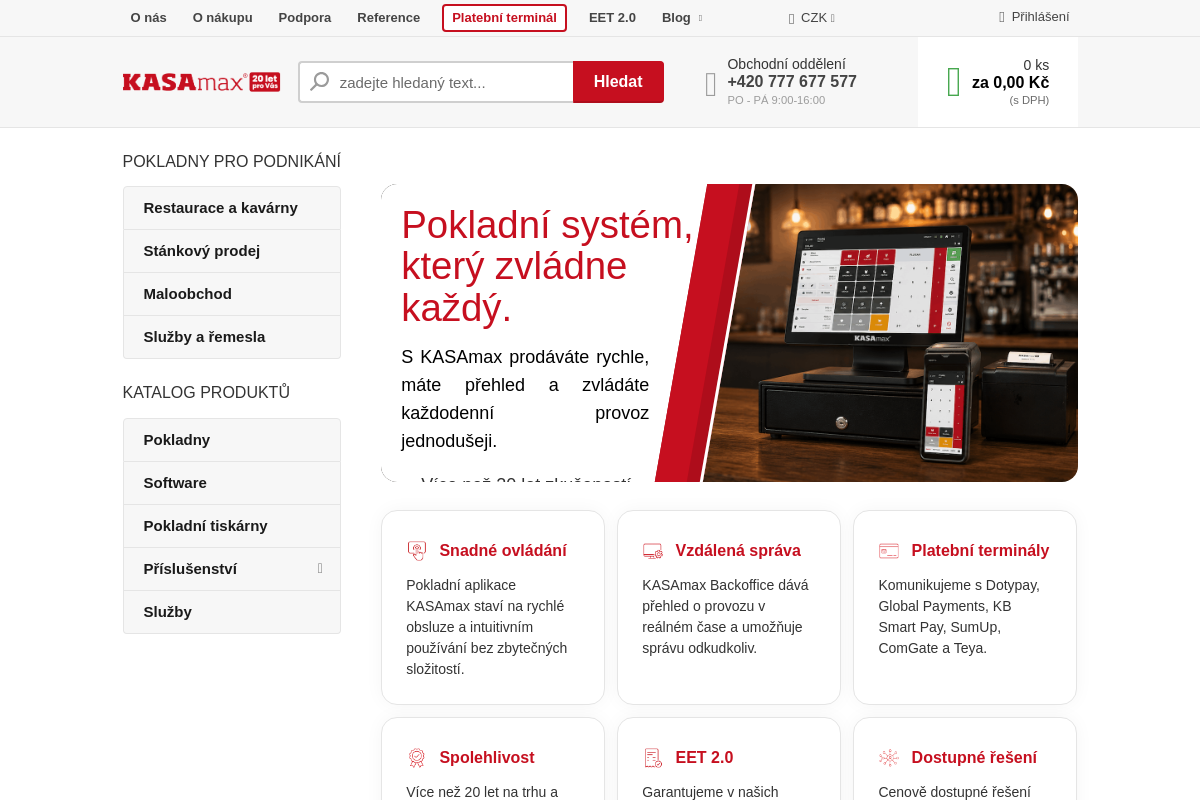The height and width of the screenshot is (800, 1200).
Task: Open Software in product catalog
Action: [x=232, y=483]
